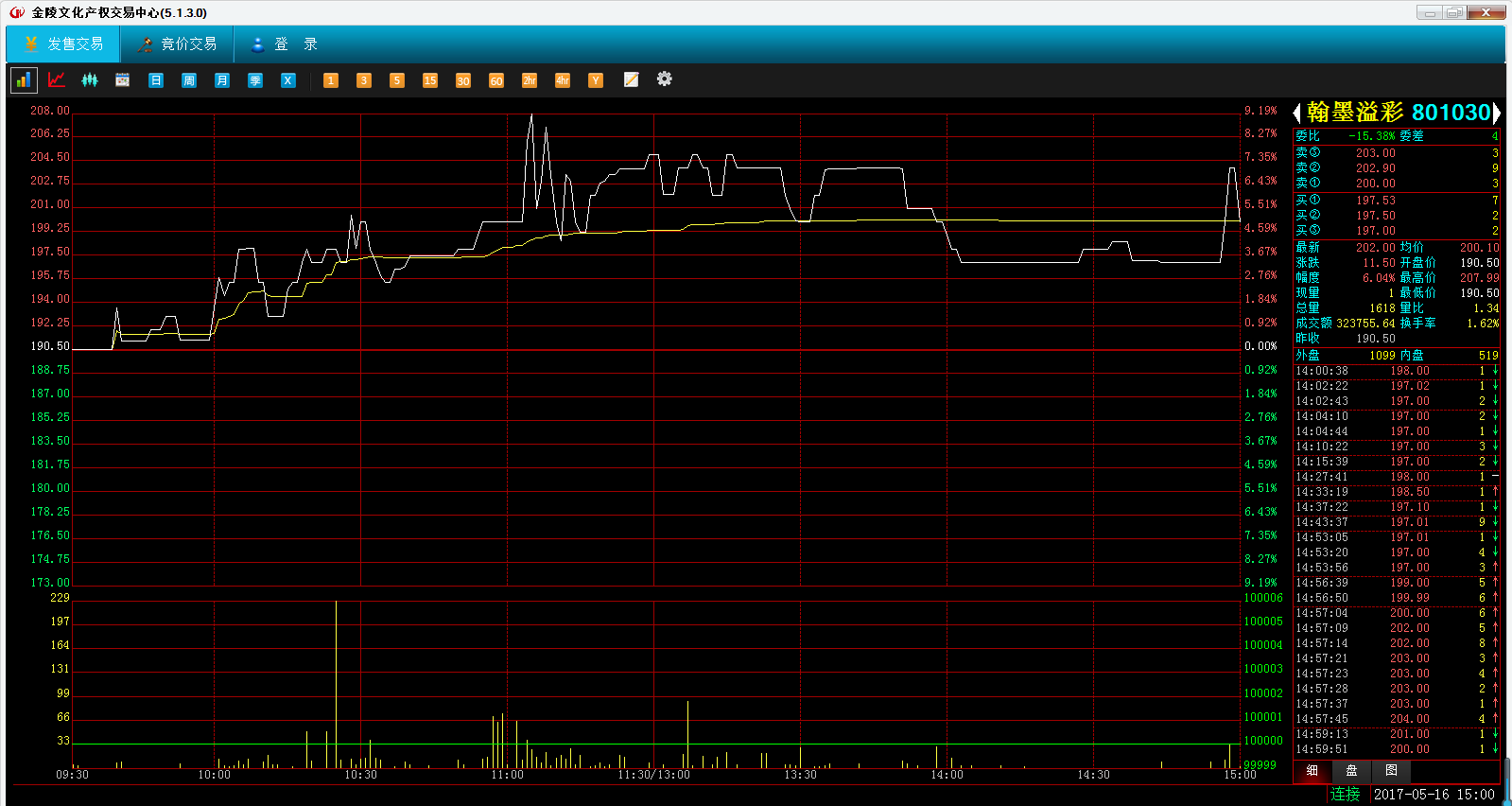
Task: Open the calendar icon in toolbar
Action: pyautogui.click(x=123, y=80)
